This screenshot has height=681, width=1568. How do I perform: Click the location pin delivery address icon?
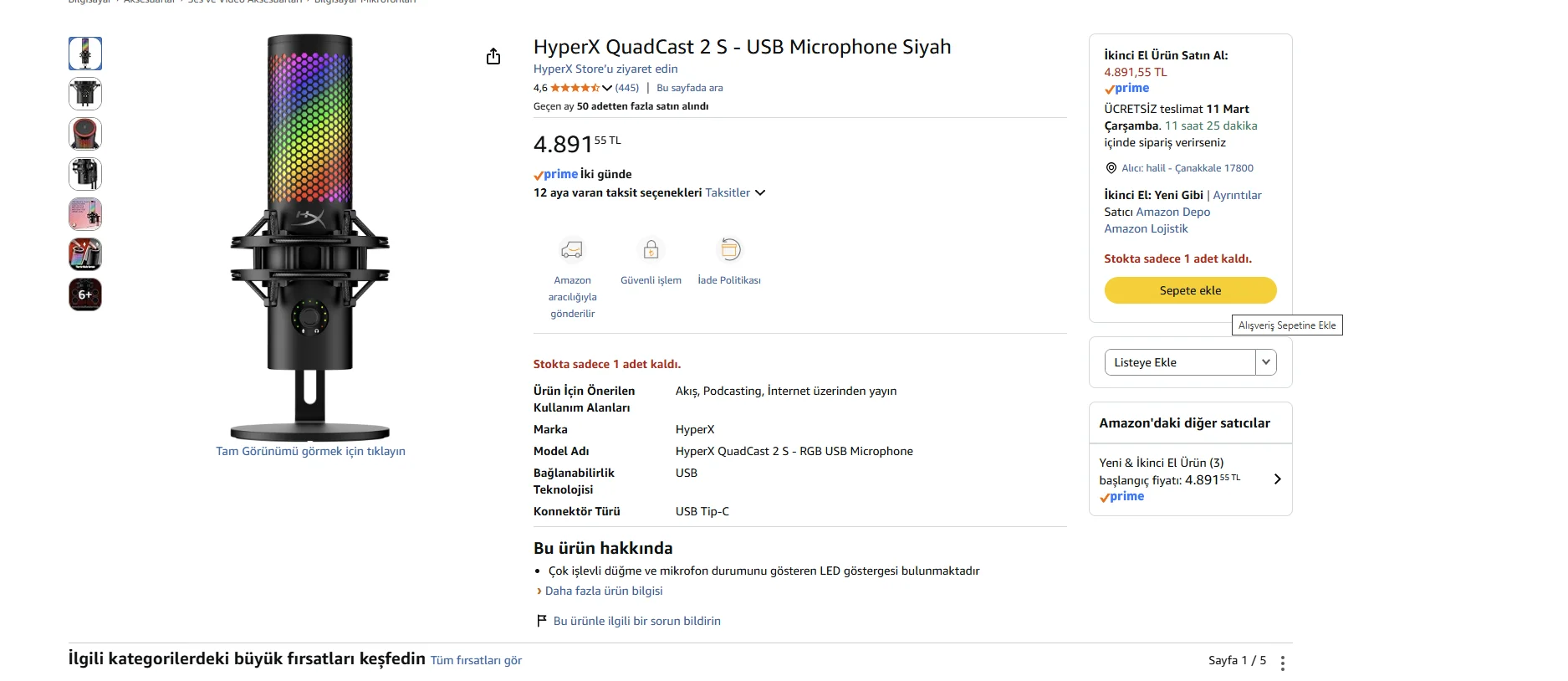pos(1111,168)
